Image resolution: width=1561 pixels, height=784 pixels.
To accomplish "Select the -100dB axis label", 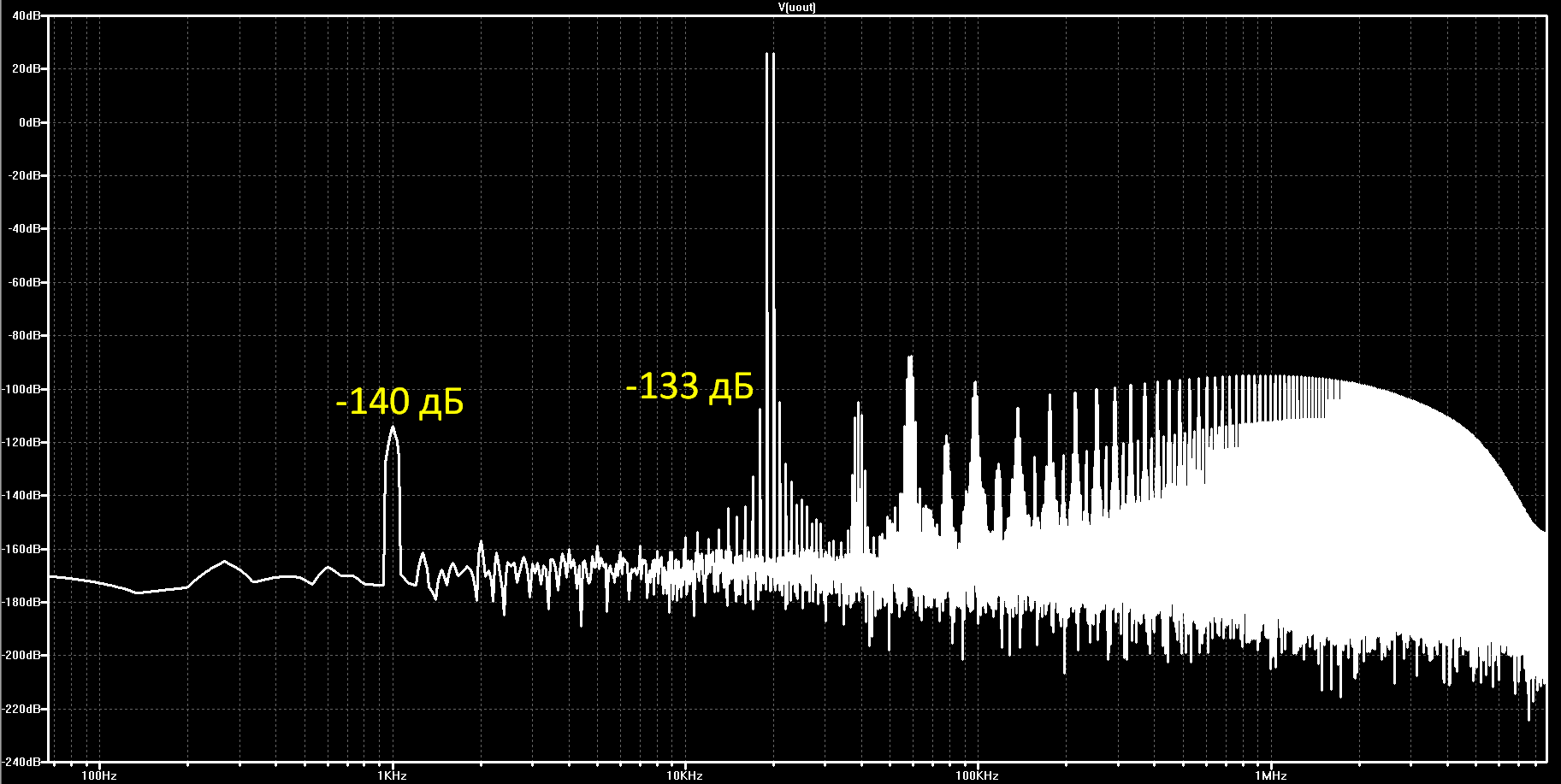I will point(21,389).
